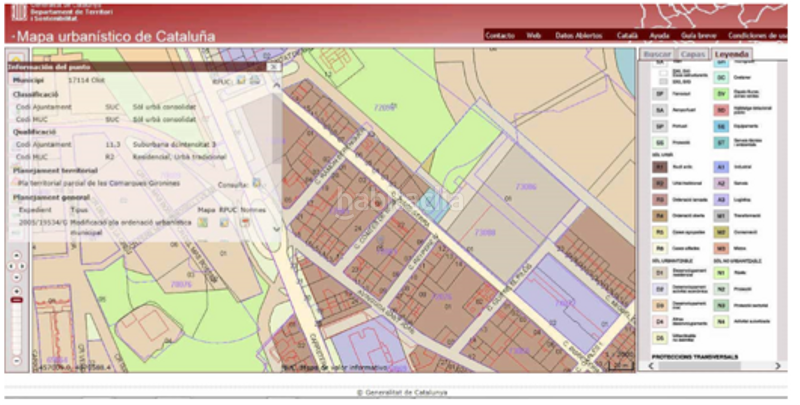Click the print icon in info panel
Viewport: 800px width, 405px height.
(x=255, y=80)
